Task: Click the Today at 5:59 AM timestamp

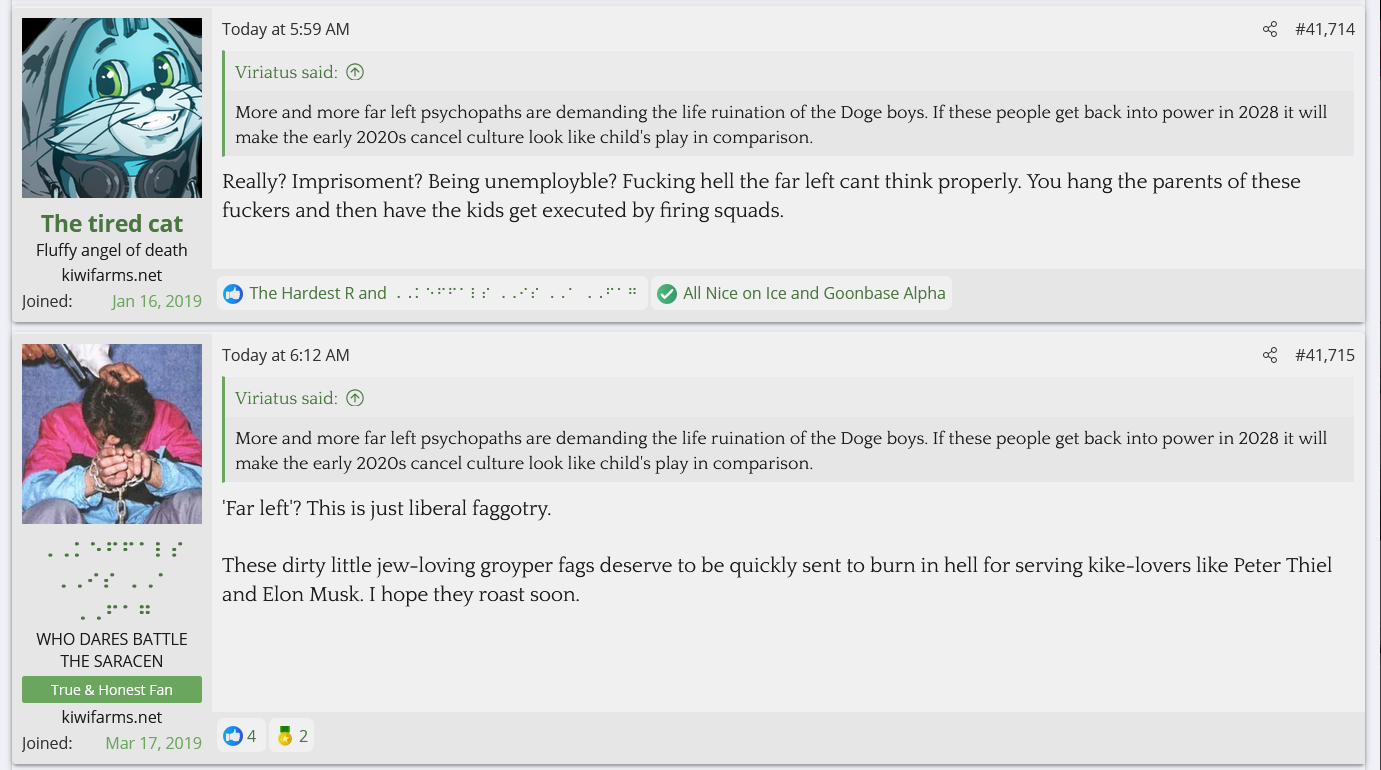Action: 286,30
